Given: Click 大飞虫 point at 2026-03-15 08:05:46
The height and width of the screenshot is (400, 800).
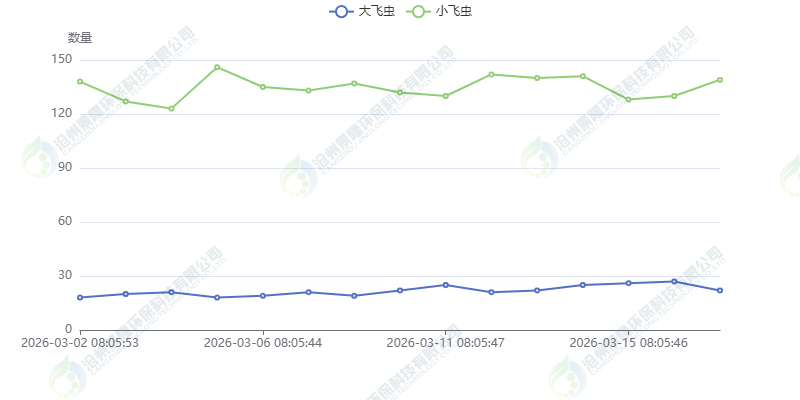Looking at the screenshot, I should (x=629, y=283).
